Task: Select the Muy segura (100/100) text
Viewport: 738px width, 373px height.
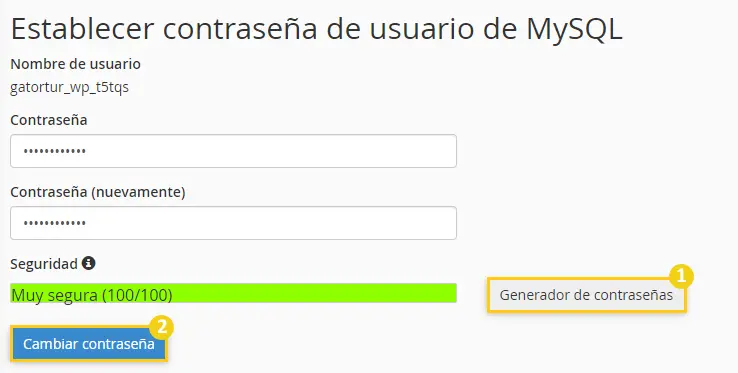Action: tap(92, 295)
